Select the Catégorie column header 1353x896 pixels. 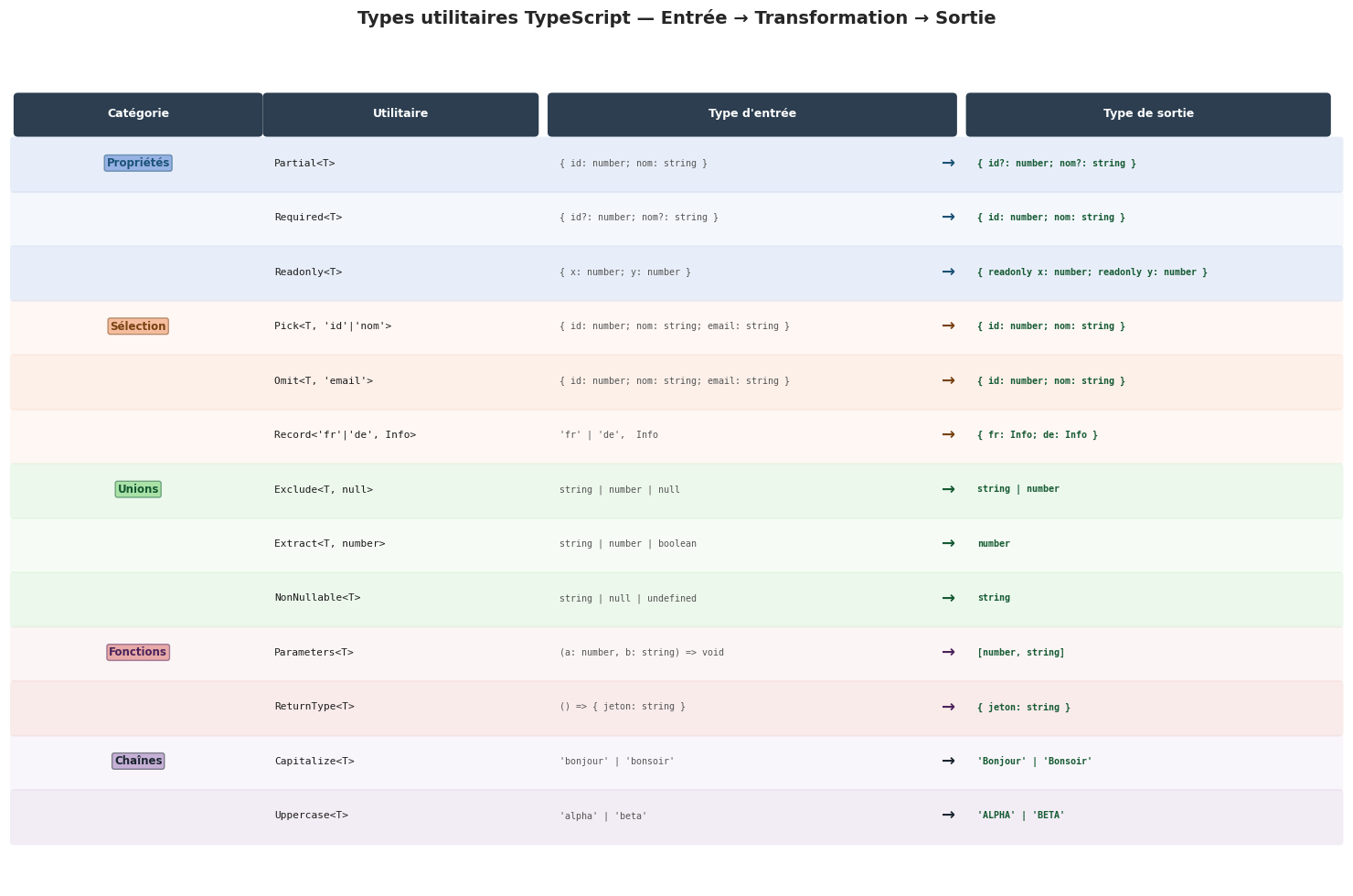pyautogui.click(x=138, y=114)
